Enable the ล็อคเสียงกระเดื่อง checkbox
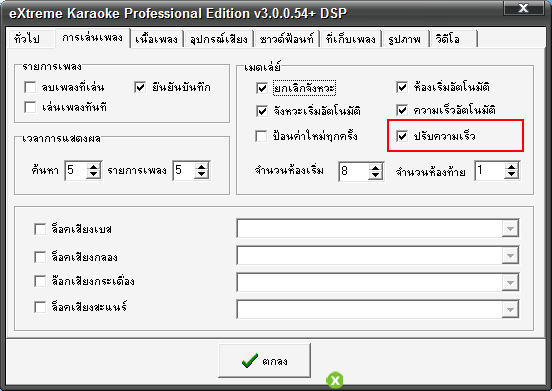Viewport: 552px width, 391px height. (x=40, y=281)
